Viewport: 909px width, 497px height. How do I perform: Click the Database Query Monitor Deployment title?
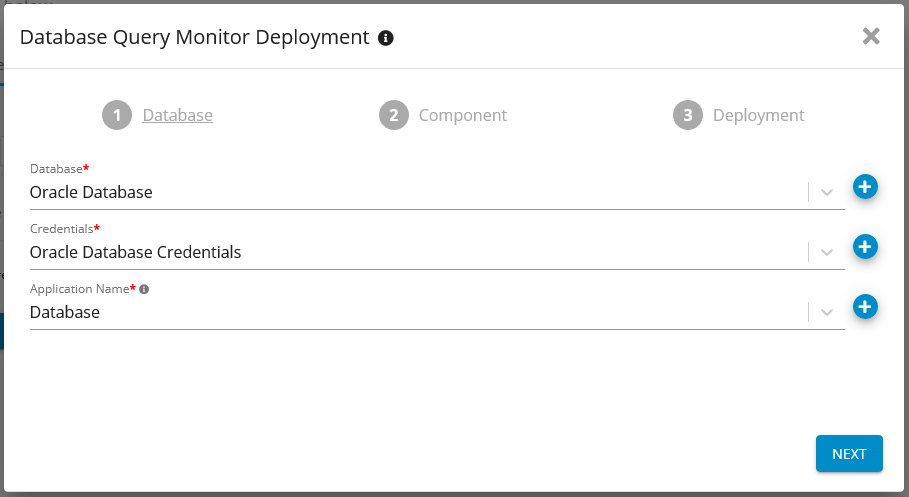coord(195,38)
